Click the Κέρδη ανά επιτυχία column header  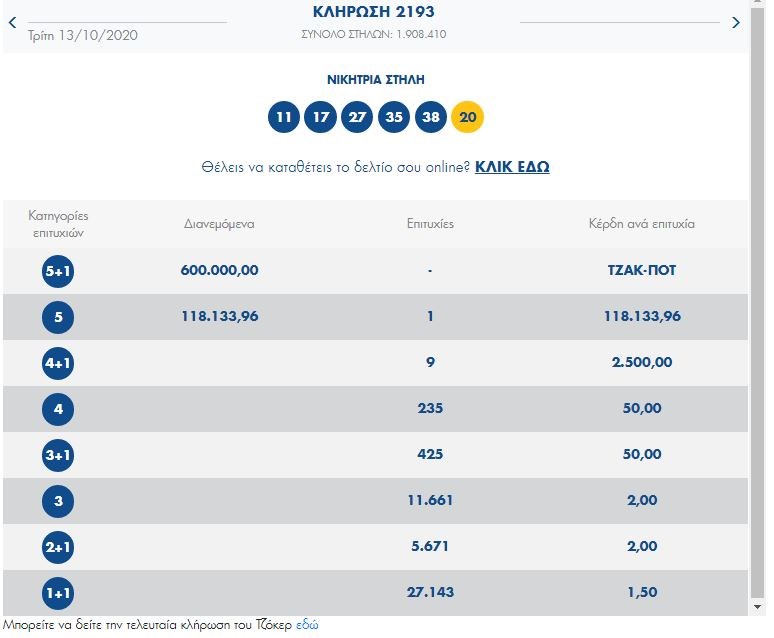click(x=641, y=224)
